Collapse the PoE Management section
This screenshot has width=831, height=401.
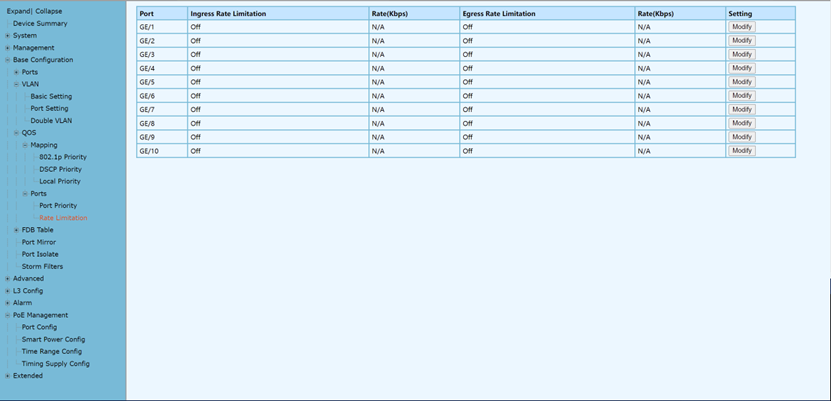point(8,315)
